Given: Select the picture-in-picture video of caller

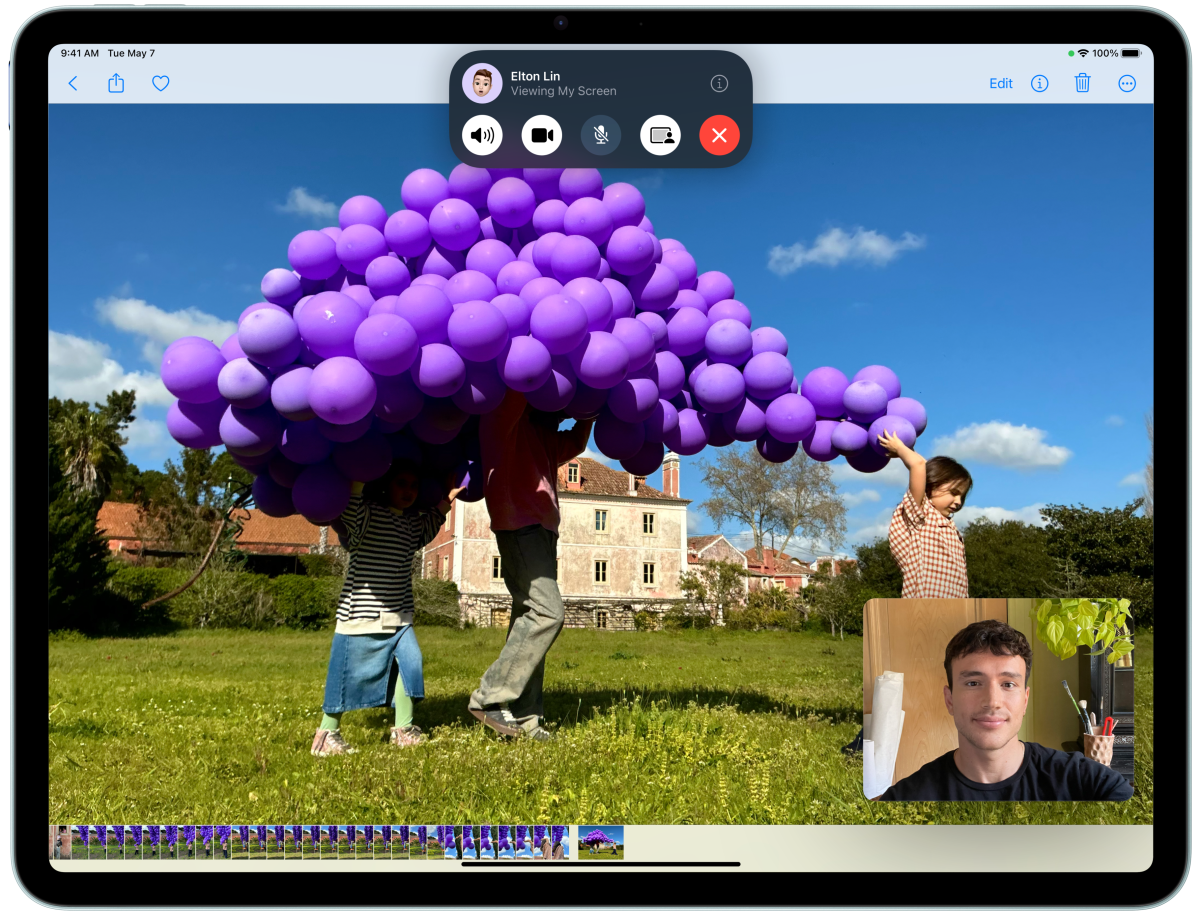Looking at the screenshot, I should point(997,699).
